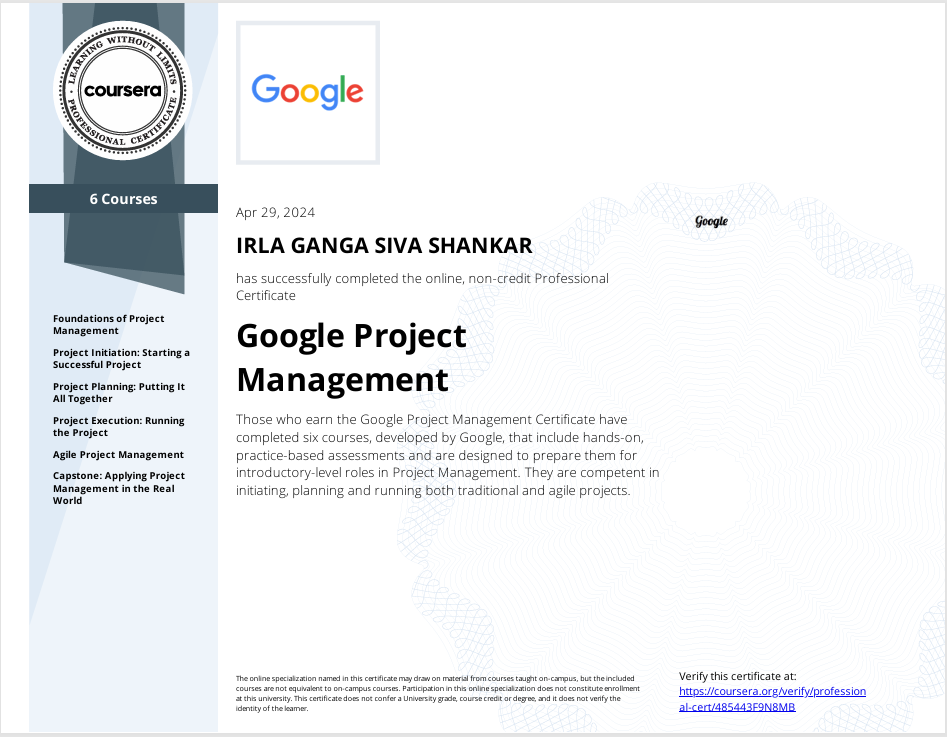
Task: Select Project Execution: Running the Project
Action: pos(117,426)
